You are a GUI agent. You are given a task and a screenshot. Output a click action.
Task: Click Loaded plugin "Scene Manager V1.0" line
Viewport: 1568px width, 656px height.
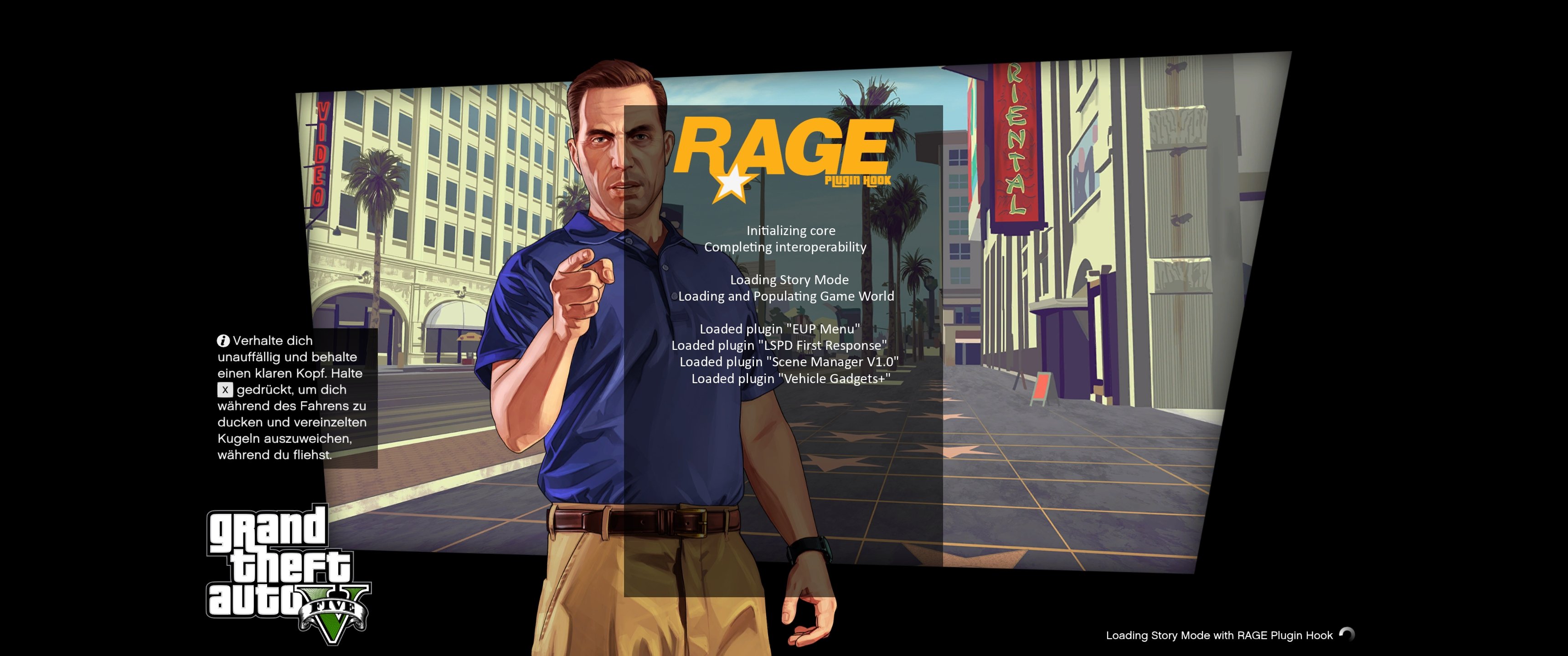[x=788, y=362]
